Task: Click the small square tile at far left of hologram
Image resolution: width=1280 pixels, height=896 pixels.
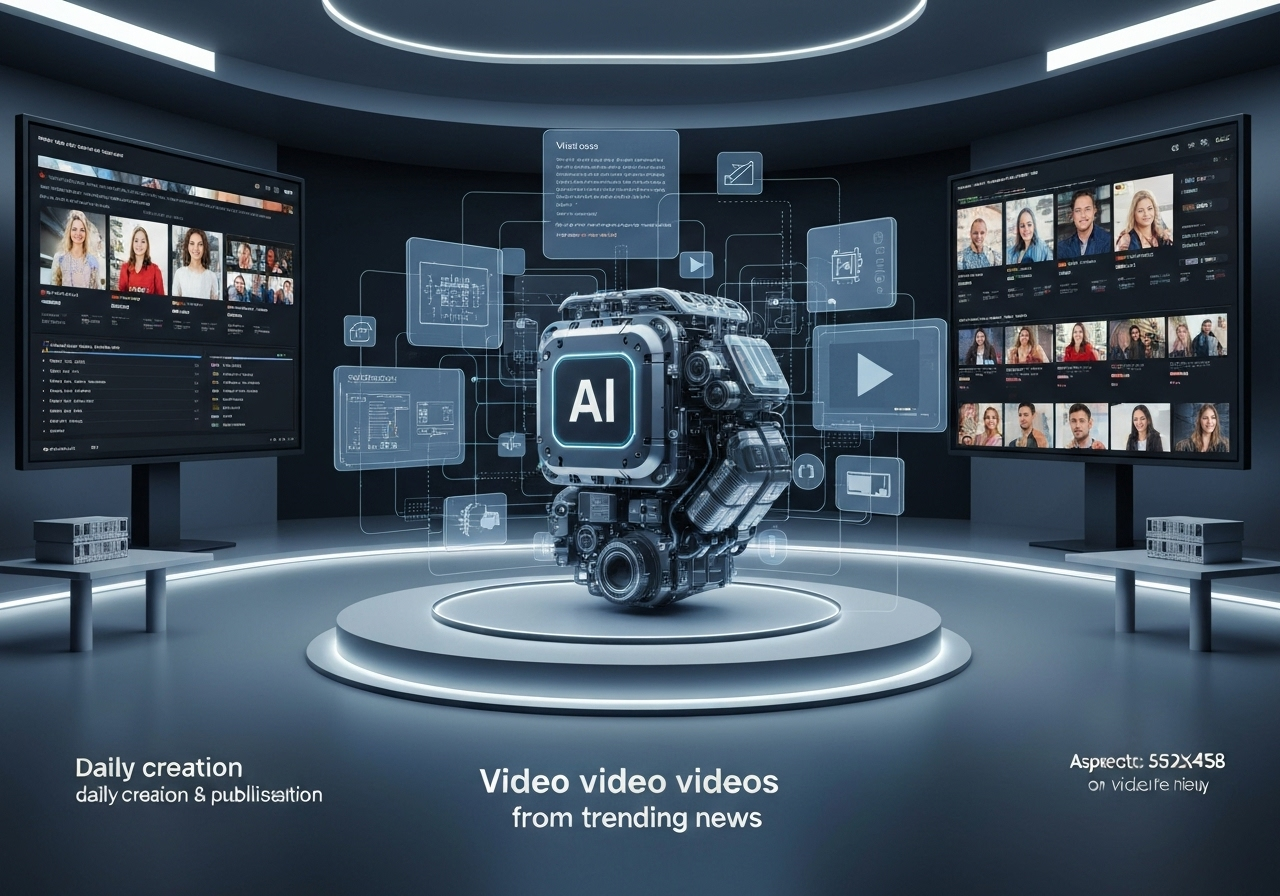Action: coord(360,331)
